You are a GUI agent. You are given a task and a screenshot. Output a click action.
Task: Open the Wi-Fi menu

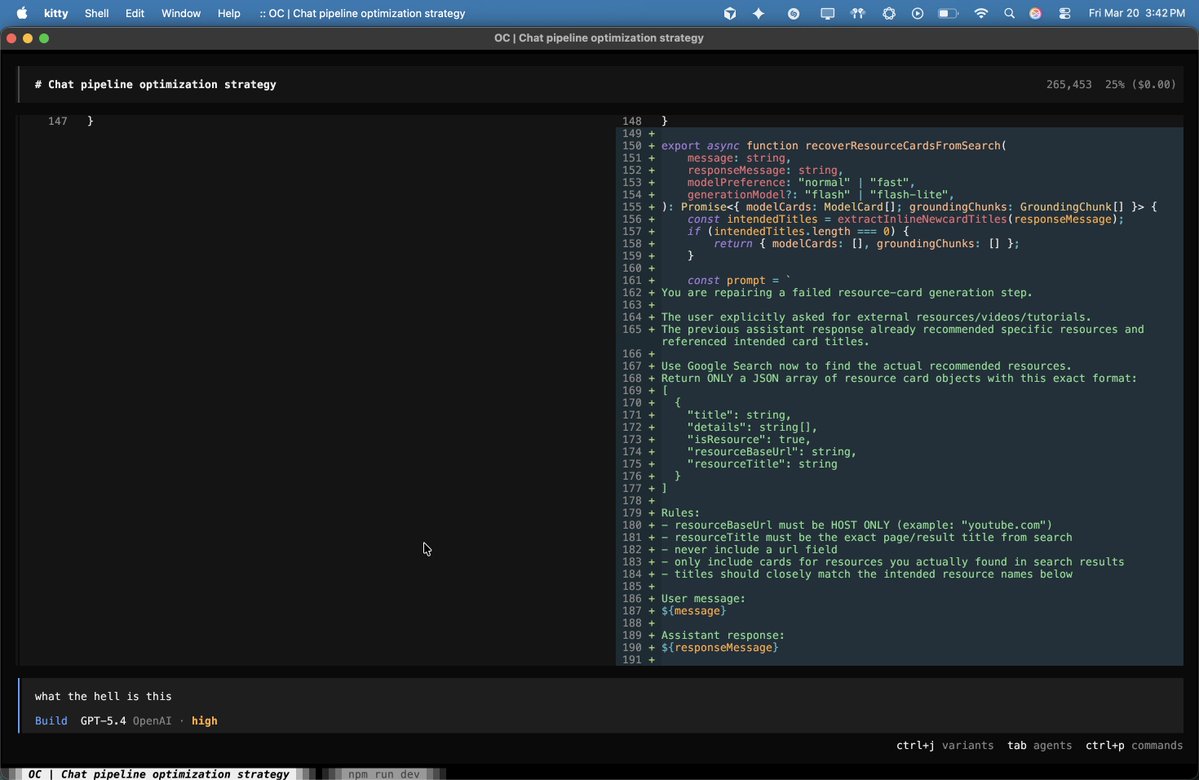(981, 13)
